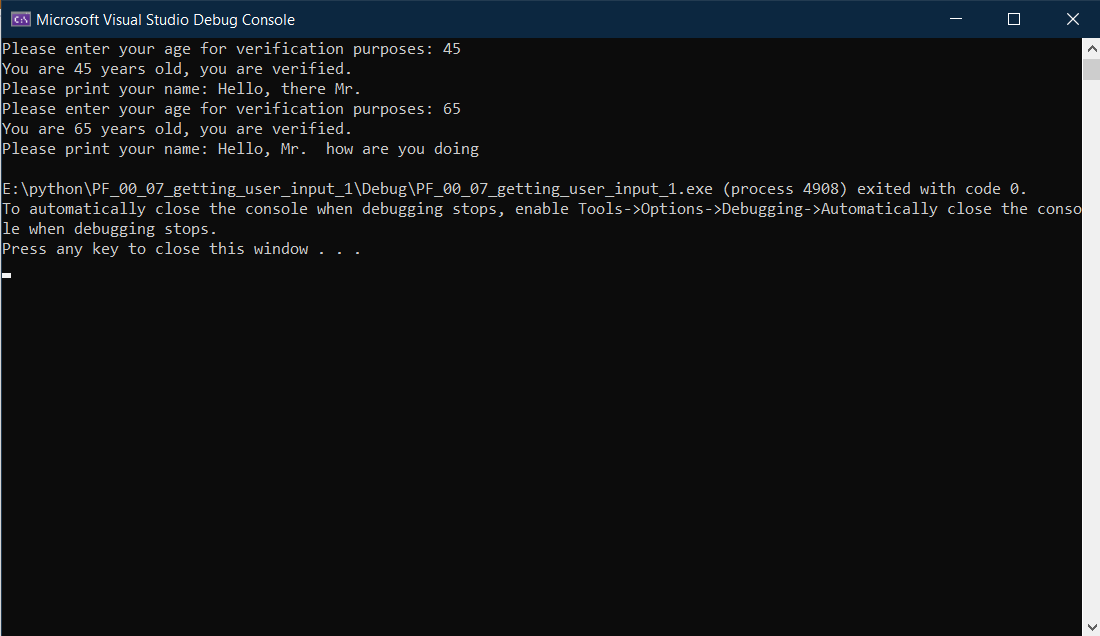Image resolution: width=1100 pixels, height=636 pixels.
Task: Click the scrollbar up arrow
Action: tap(1091, 47)
